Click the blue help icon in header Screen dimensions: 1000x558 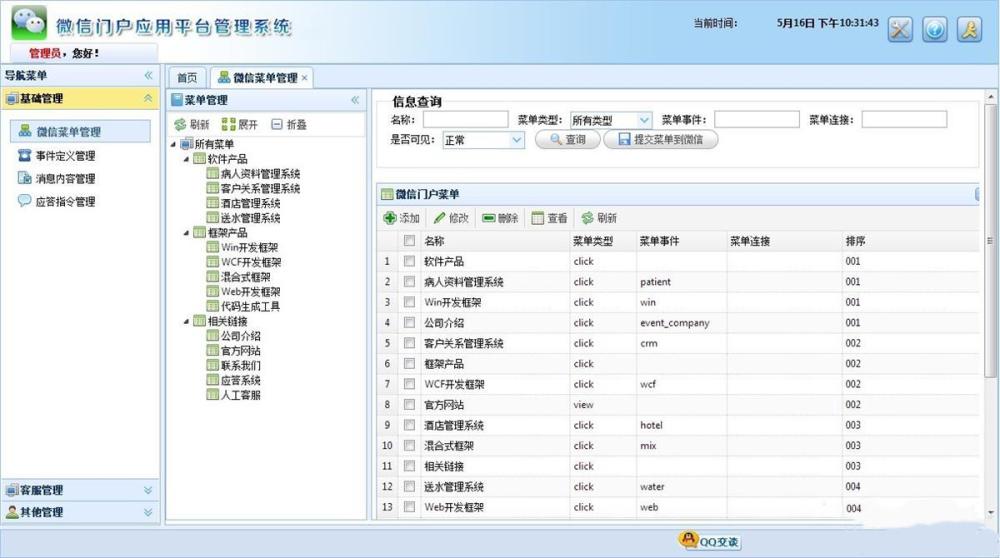(934, 29)
